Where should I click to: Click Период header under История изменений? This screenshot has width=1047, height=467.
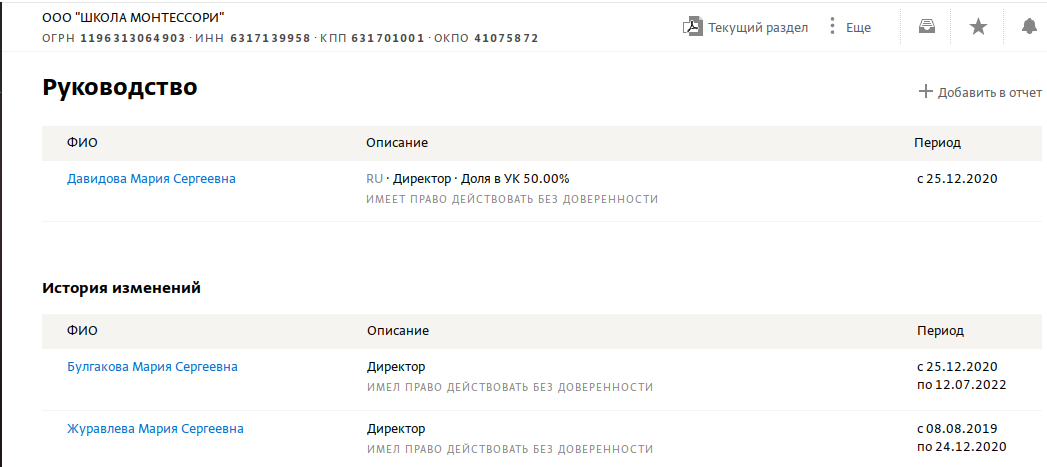point(940,331)
